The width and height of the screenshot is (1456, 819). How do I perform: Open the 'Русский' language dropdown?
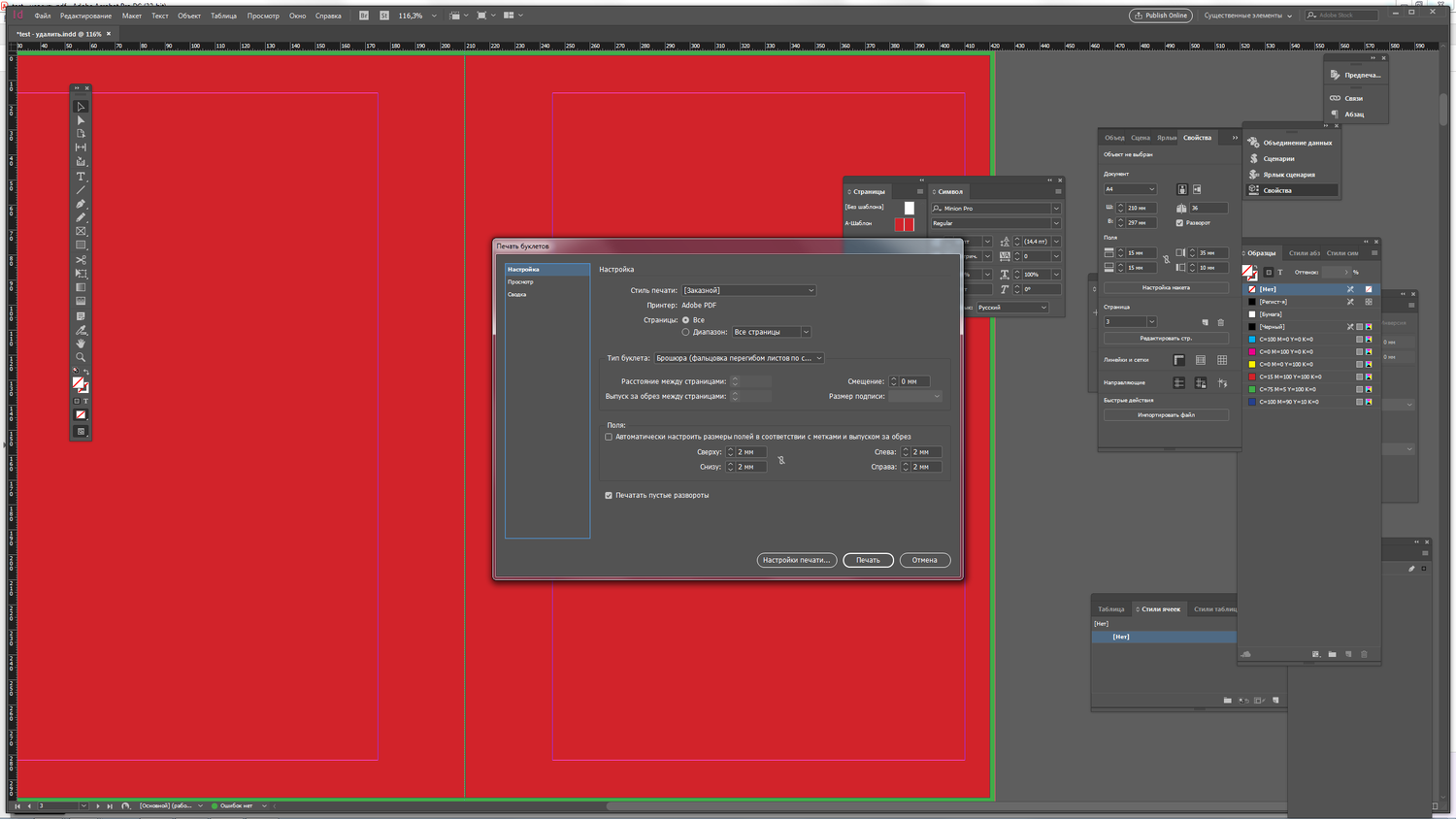click(1012, 308)
